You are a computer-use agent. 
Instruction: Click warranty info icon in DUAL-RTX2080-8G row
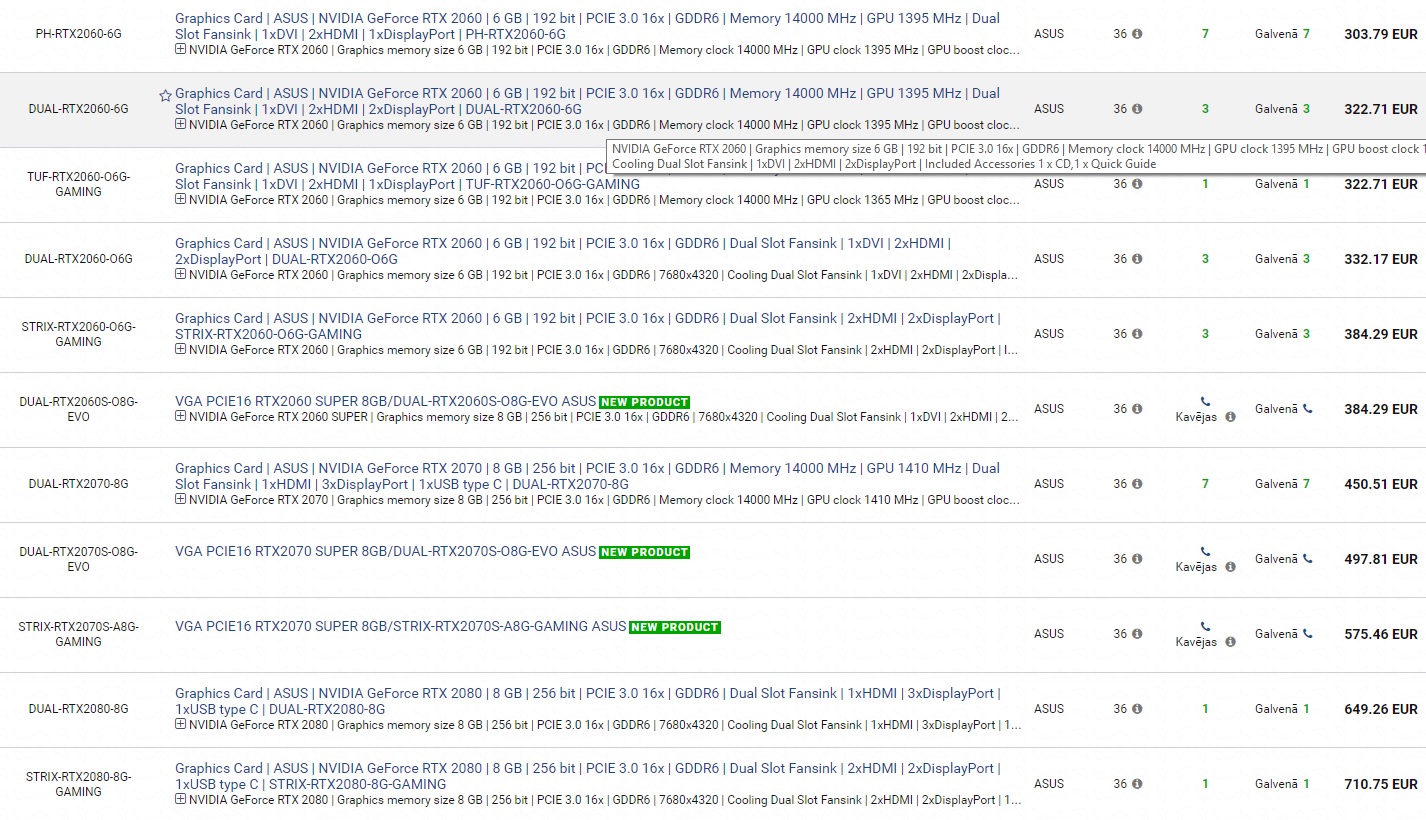click(x=1137, y=709)
